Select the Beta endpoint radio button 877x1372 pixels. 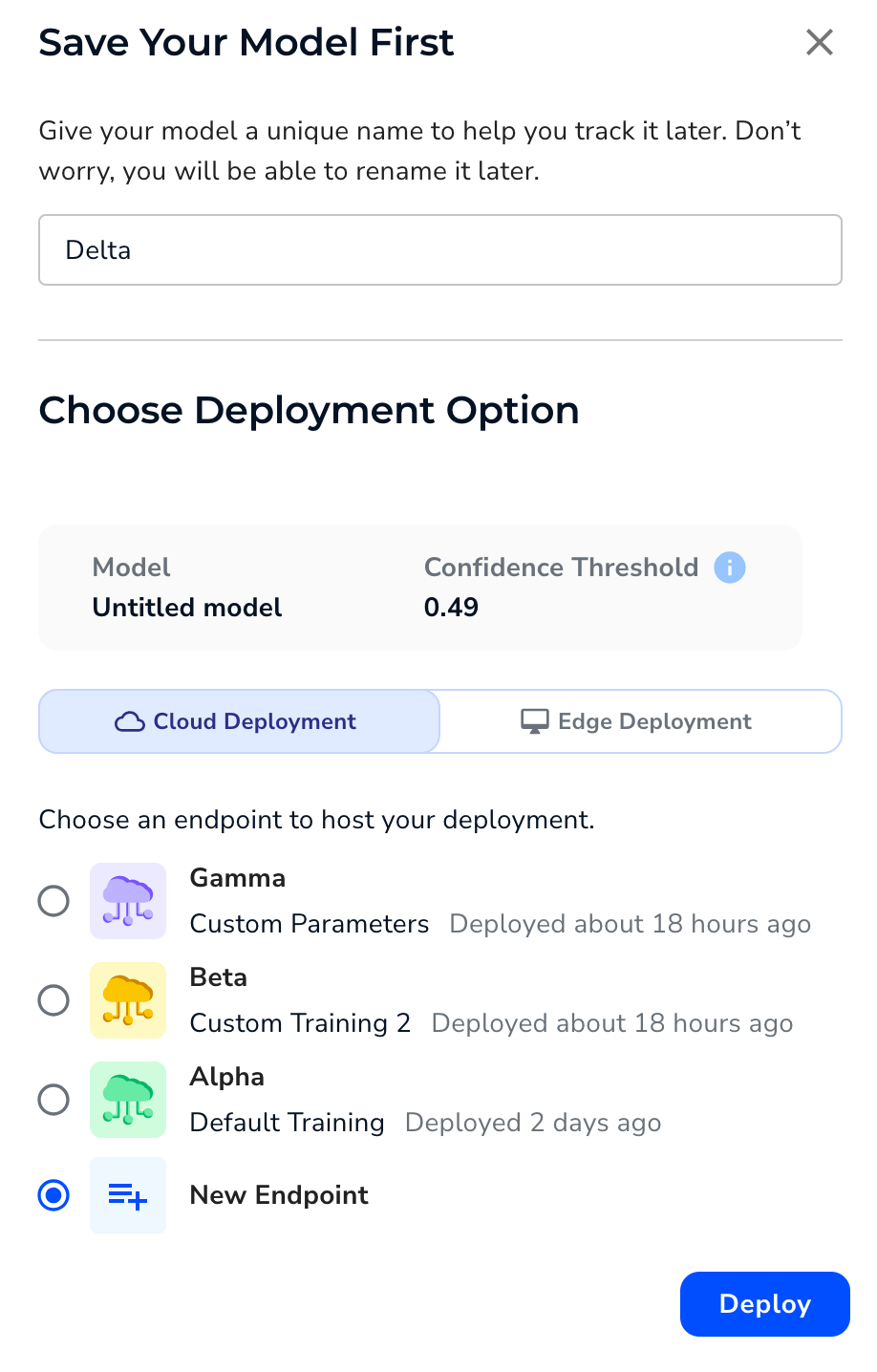53,999
